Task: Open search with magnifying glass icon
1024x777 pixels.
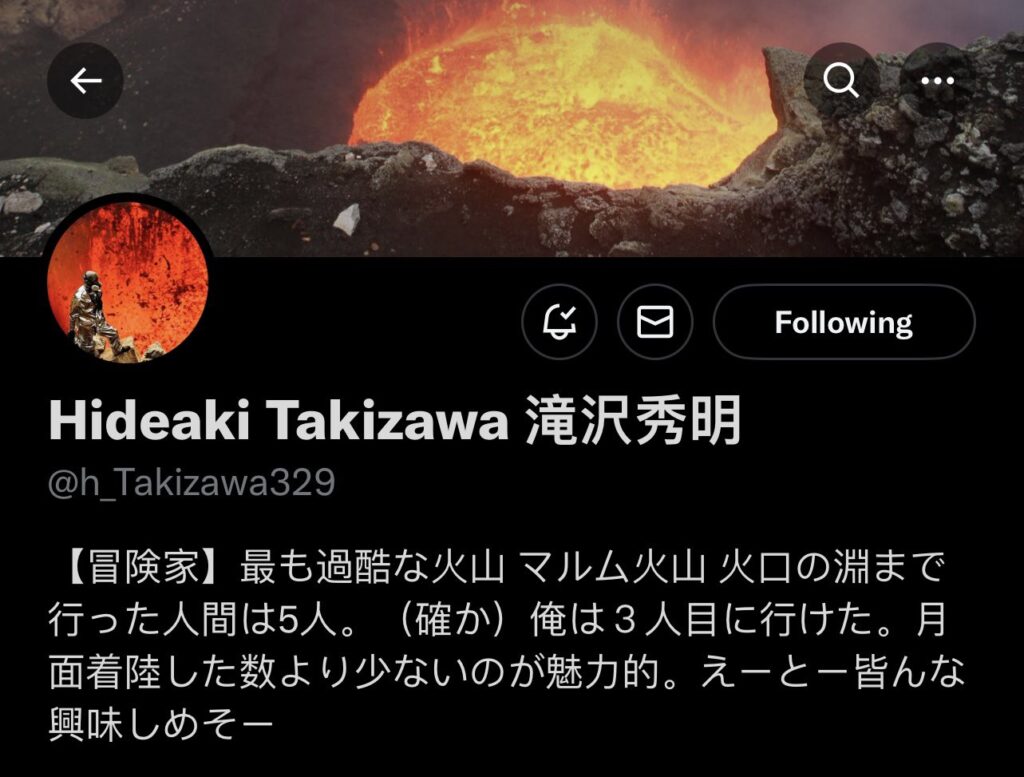Action: coord(840,81)
